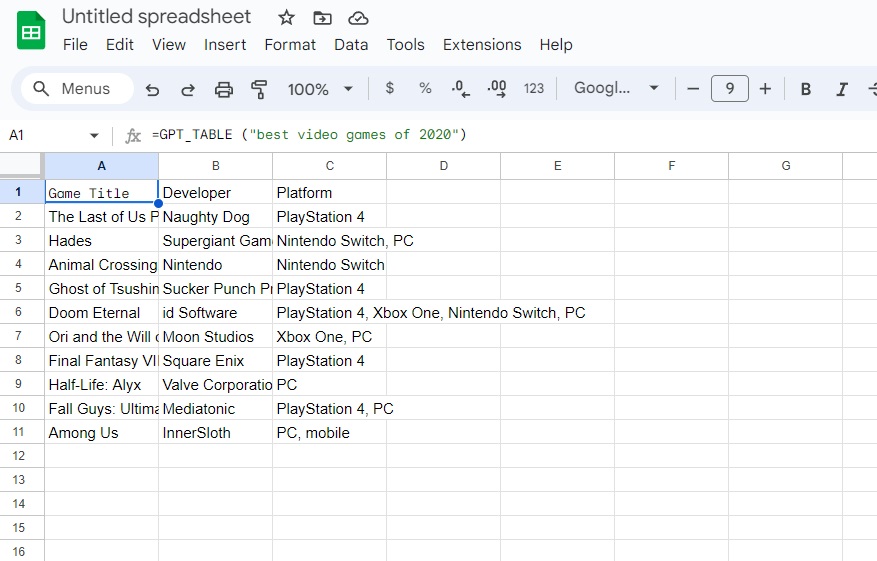Select the paint format tool
877x561 pixels.
(x=259, y=89)
